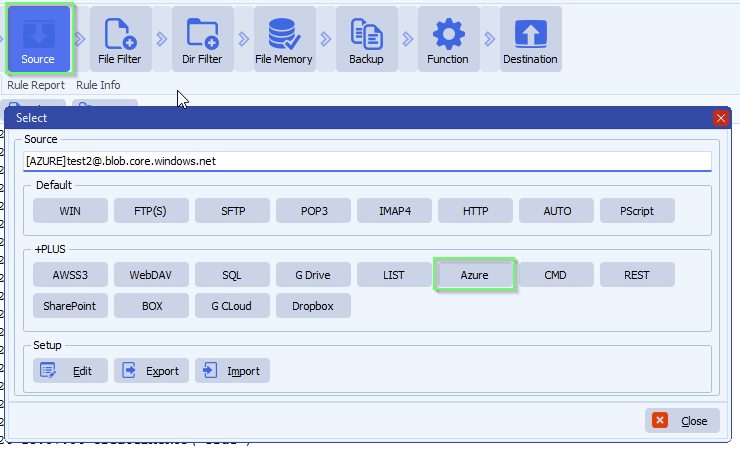Click the Import setup button

tap(232, 371)
